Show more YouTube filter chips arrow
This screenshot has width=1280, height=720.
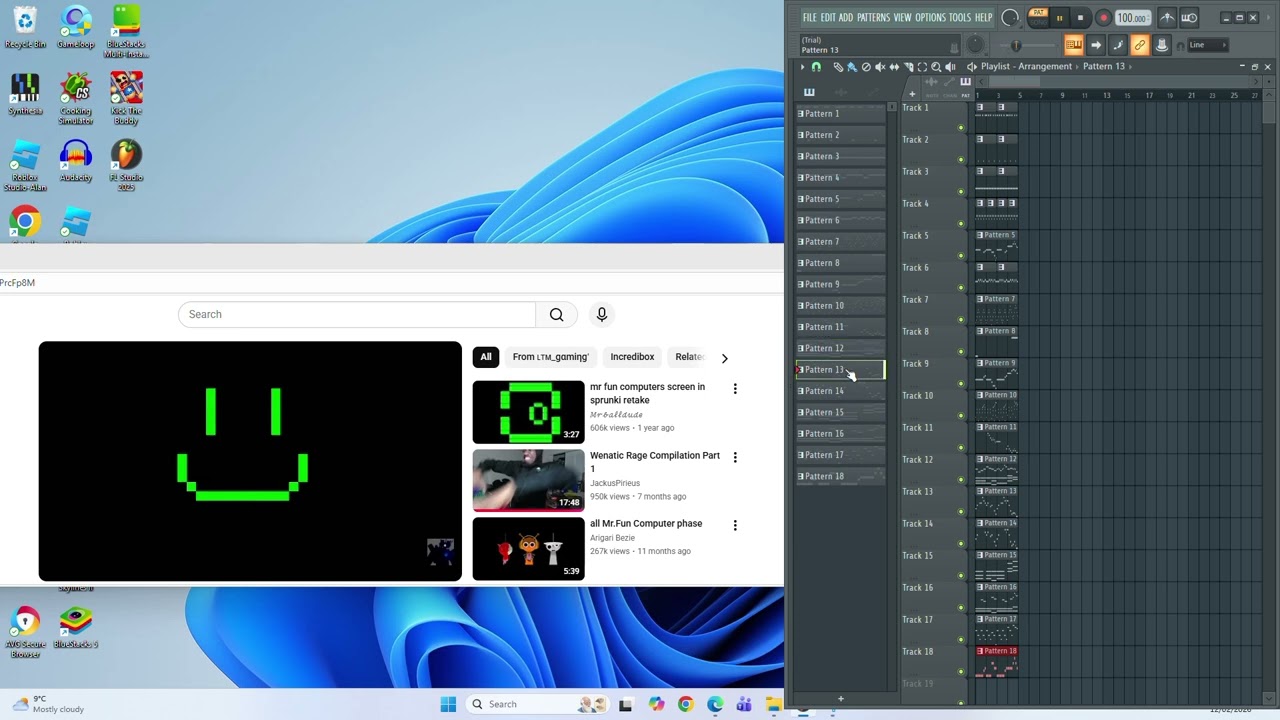click(724, 357)
